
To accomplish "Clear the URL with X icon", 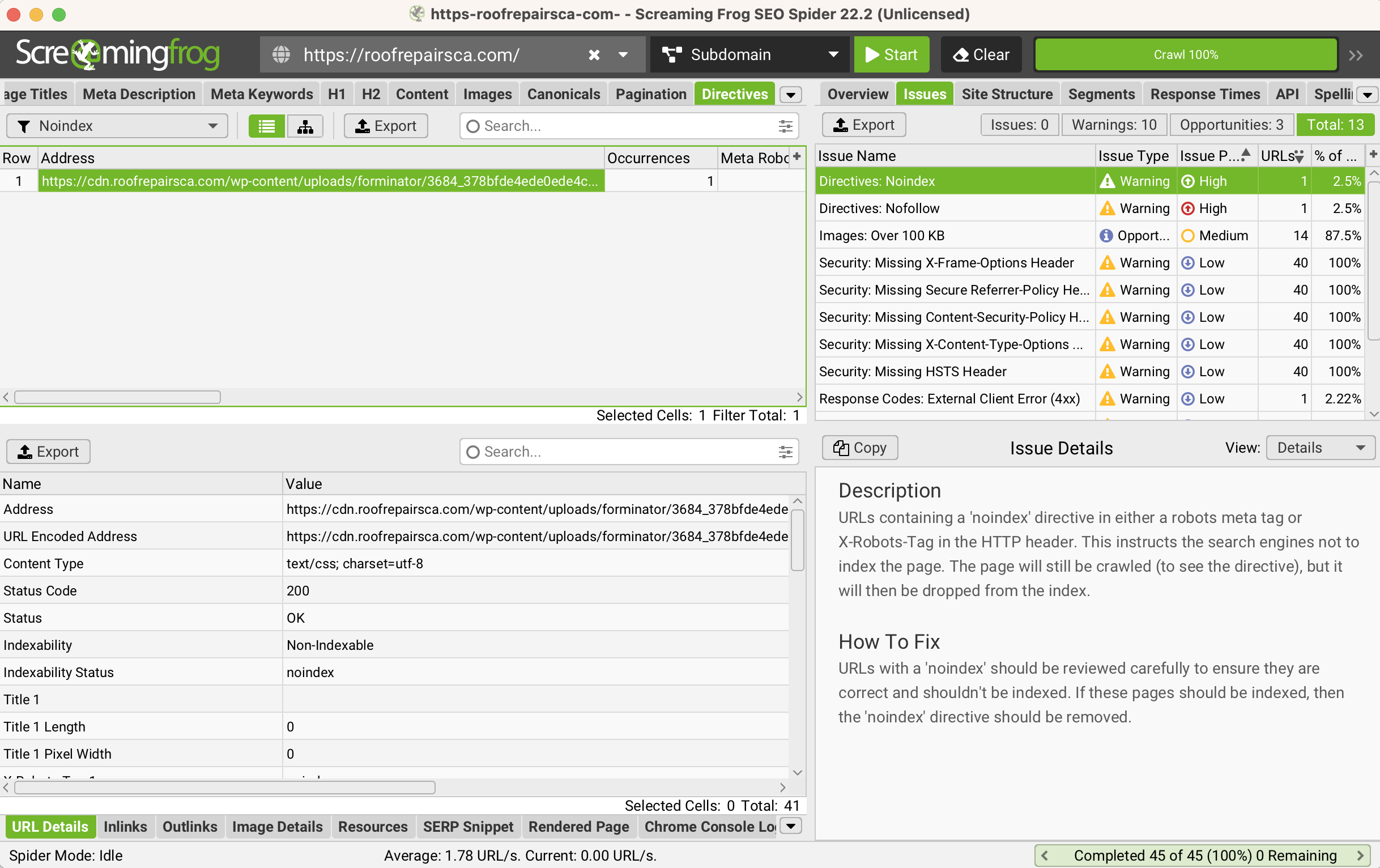I will click(x=594, y=55).
